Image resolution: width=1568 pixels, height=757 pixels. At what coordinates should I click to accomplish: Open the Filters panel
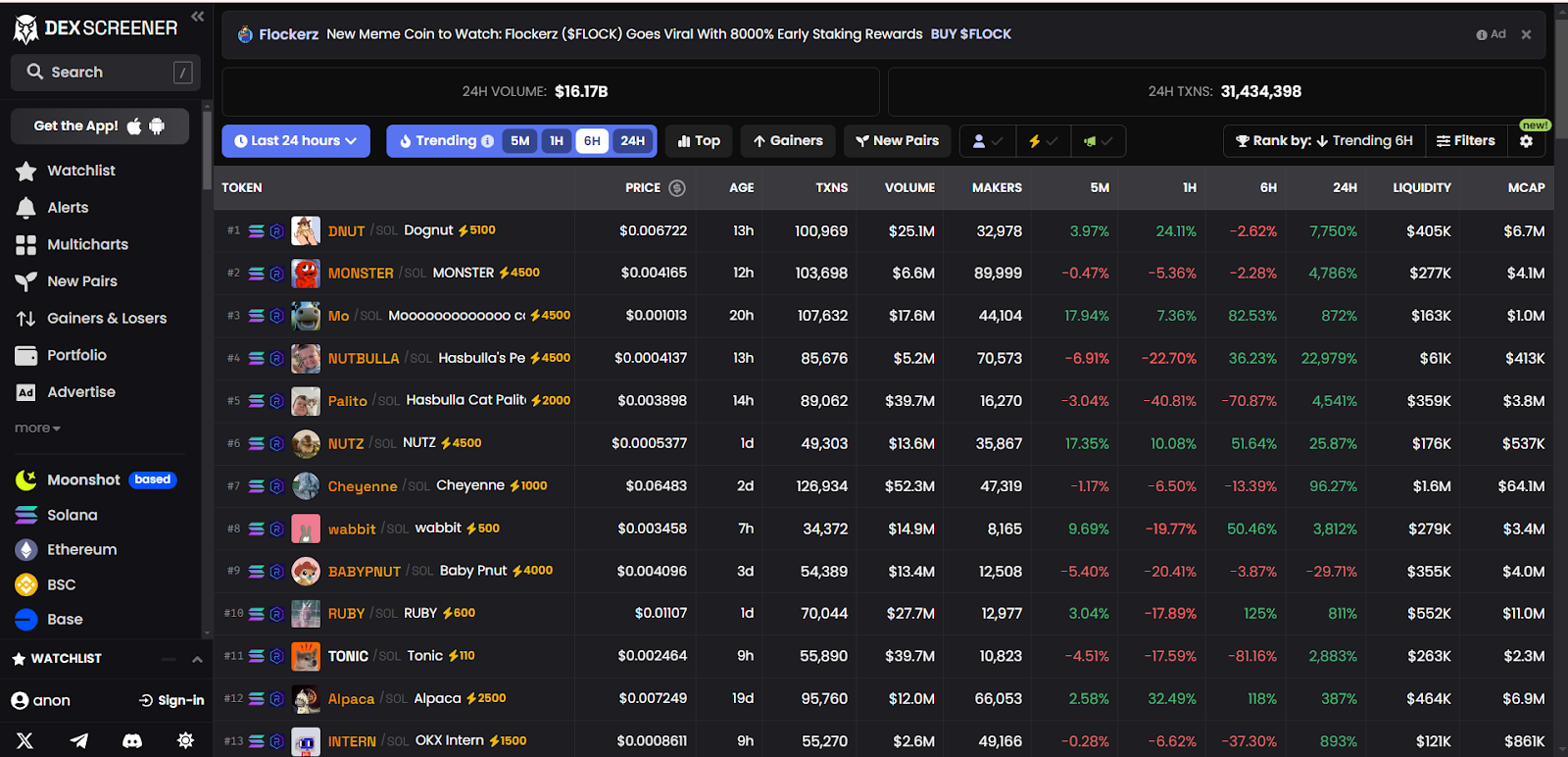coord(1466,141)
